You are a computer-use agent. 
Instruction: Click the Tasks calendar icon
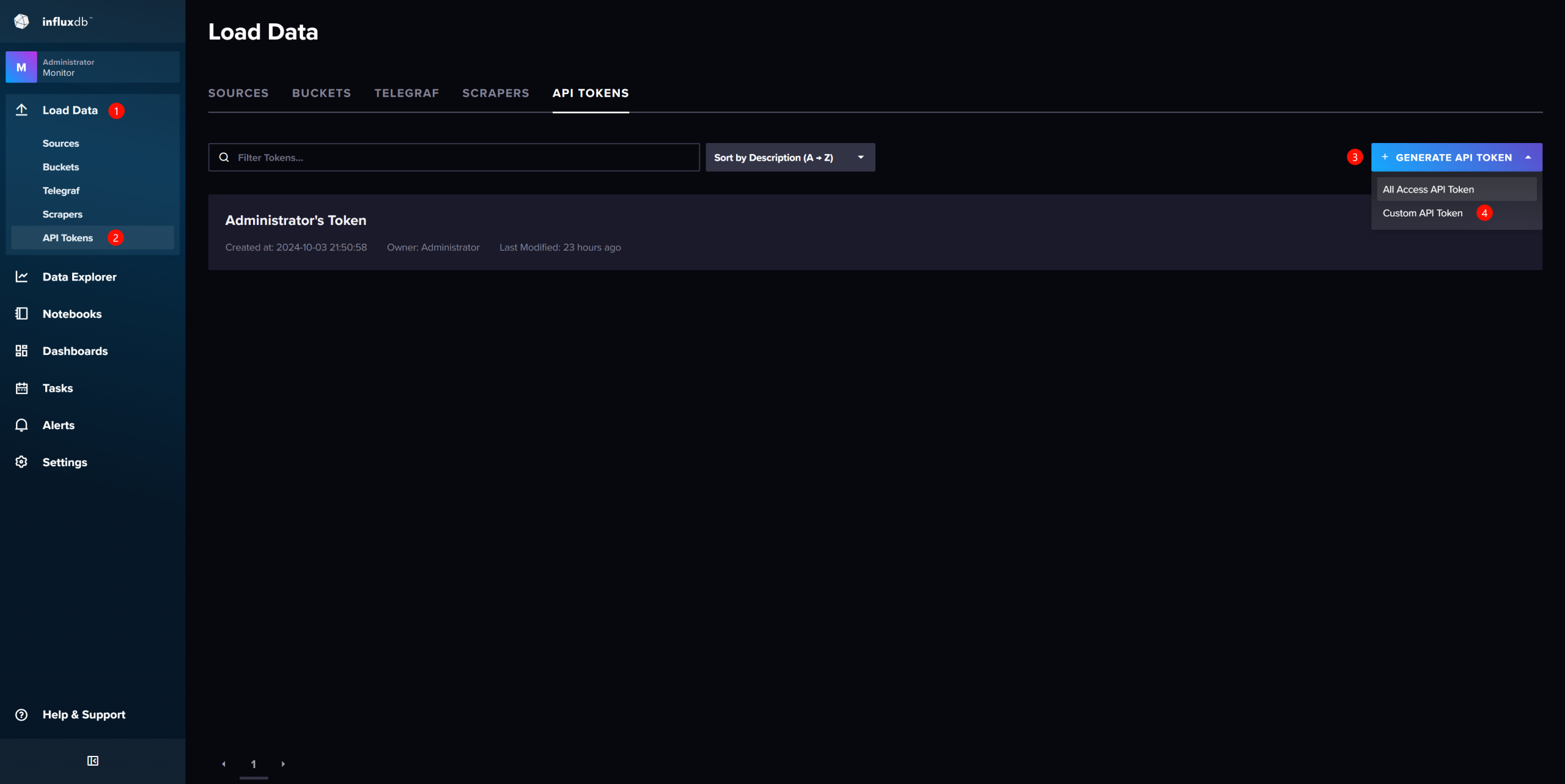coord(21,388)
